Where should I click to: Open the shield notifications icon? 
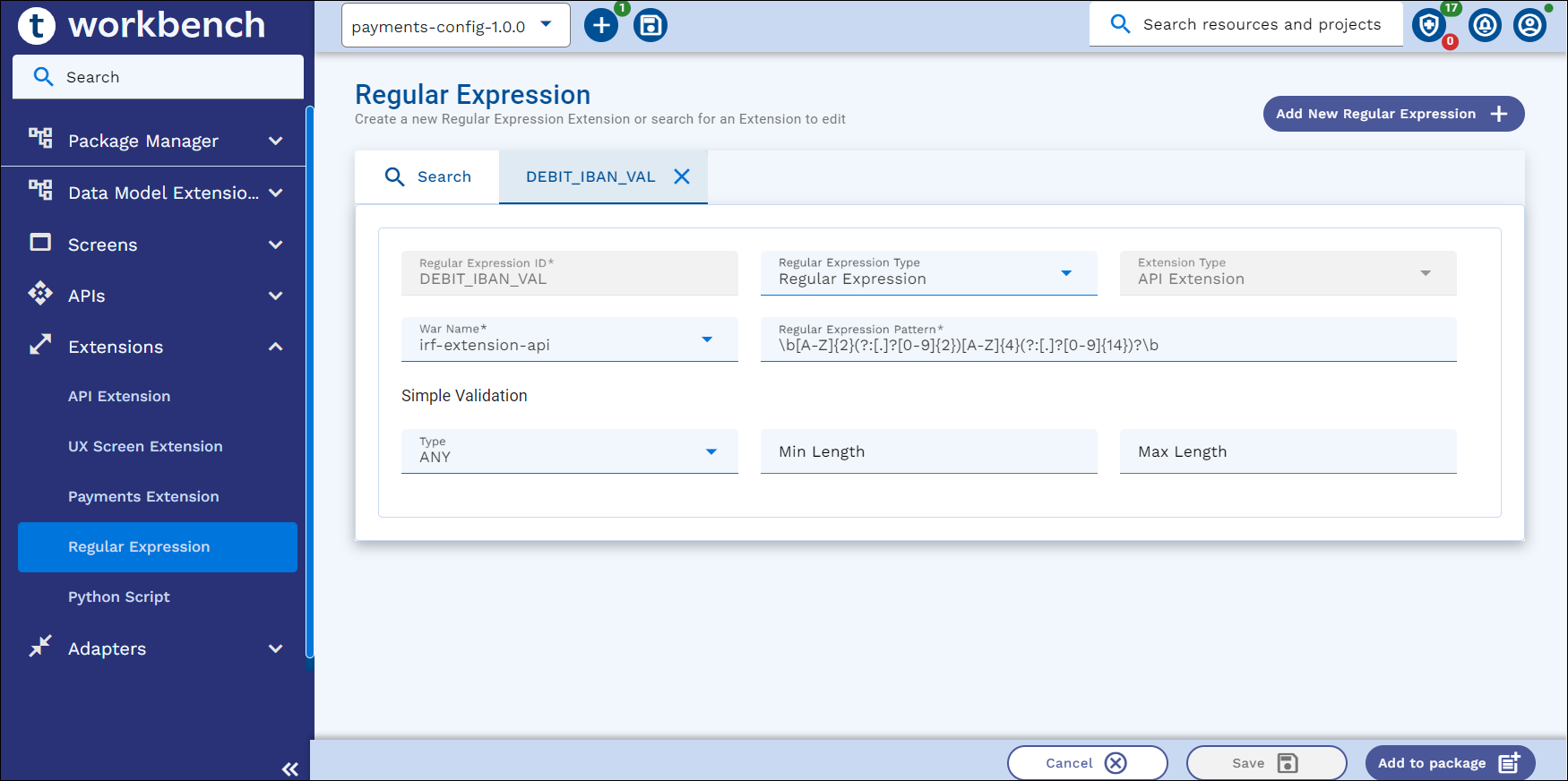pyautogui.click(x=1429, y=25)
